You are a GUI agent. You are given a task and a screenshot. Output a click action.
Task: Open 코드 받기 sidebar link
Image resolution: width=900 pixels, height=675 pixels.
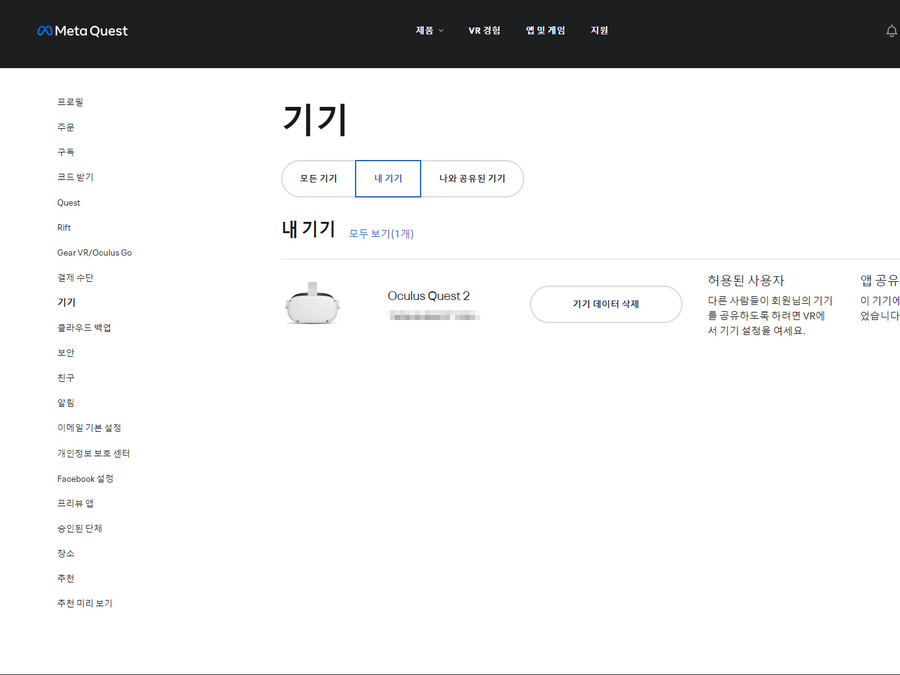pyautogui.click(x=75, y=177)
